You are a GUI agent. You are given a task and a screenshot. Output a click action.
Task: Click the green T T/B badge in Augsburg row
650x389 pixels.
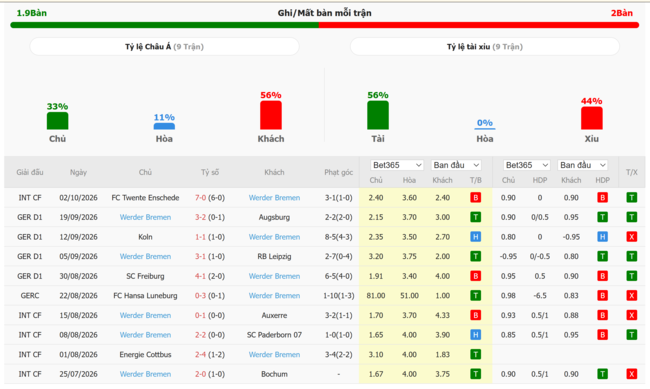tap(475, 217)
